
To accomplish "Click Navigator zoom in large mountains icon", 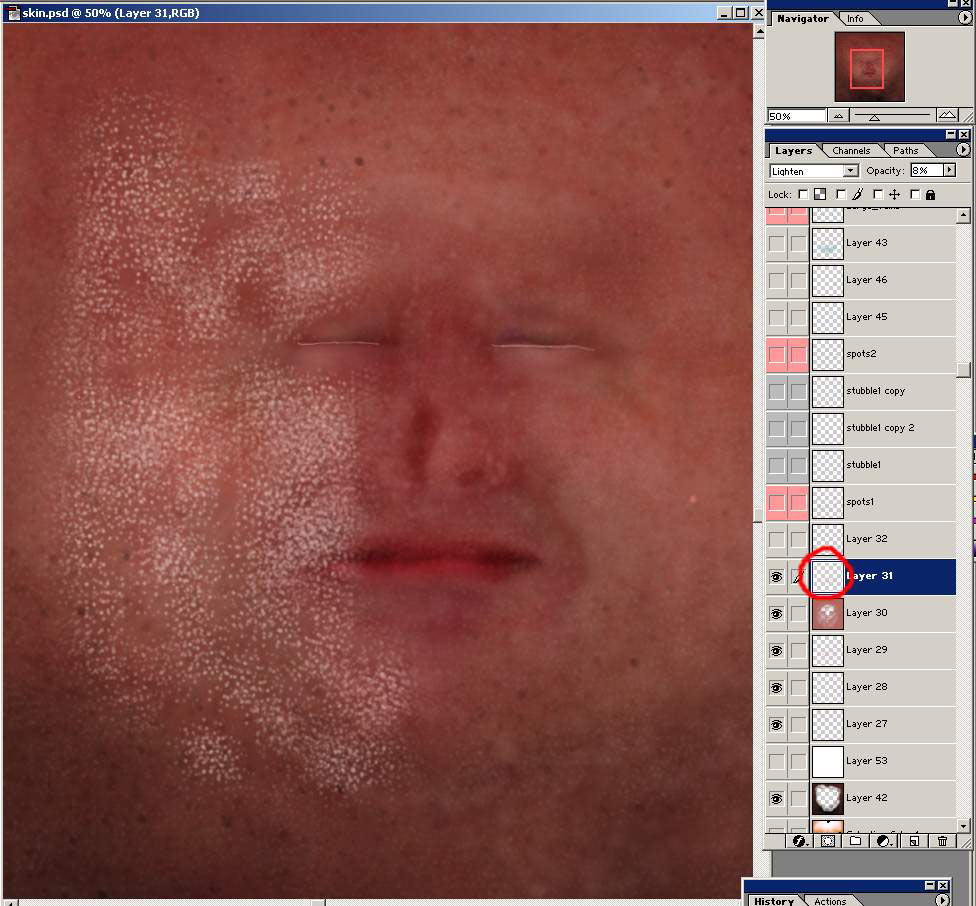I will pyautogui.click(x=946, y=116).
